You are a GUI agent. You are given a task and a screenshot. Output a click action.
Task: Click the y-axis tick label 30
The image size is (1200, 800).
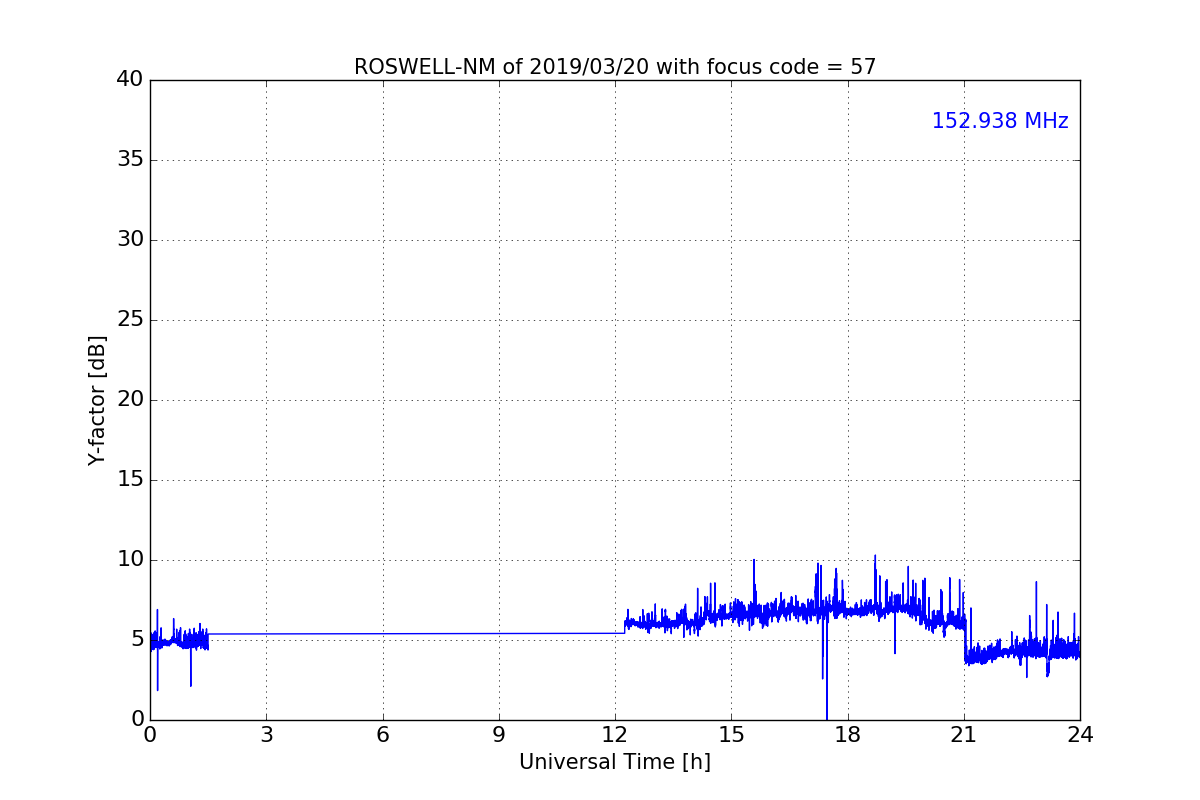[x=130, y=240]
